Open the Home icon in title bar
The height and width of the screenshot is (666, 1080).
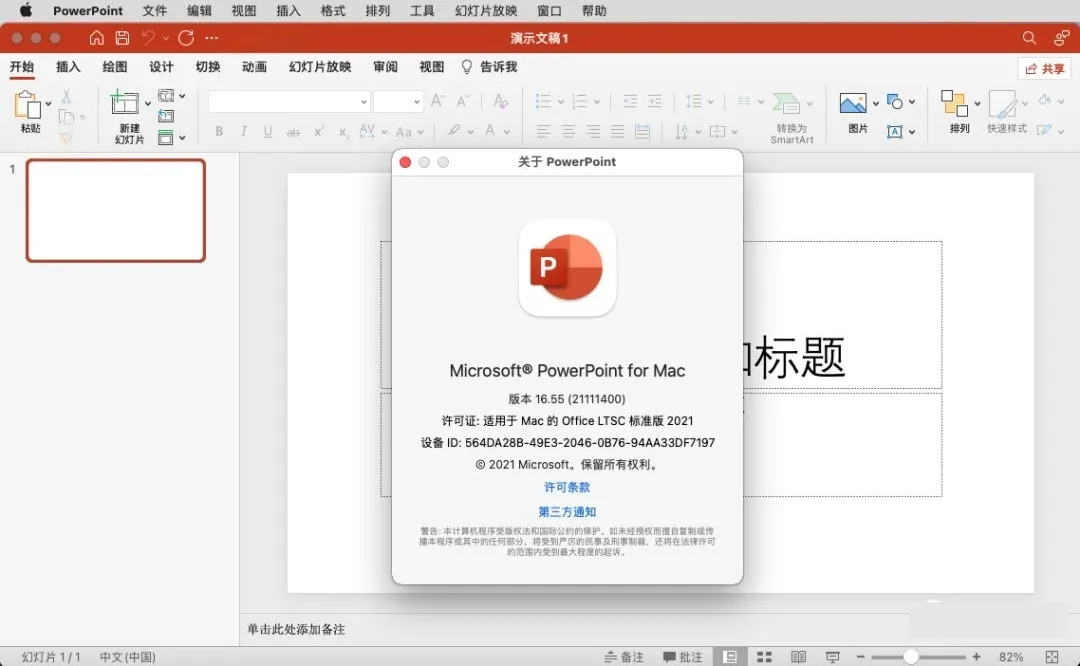(96, 38)
